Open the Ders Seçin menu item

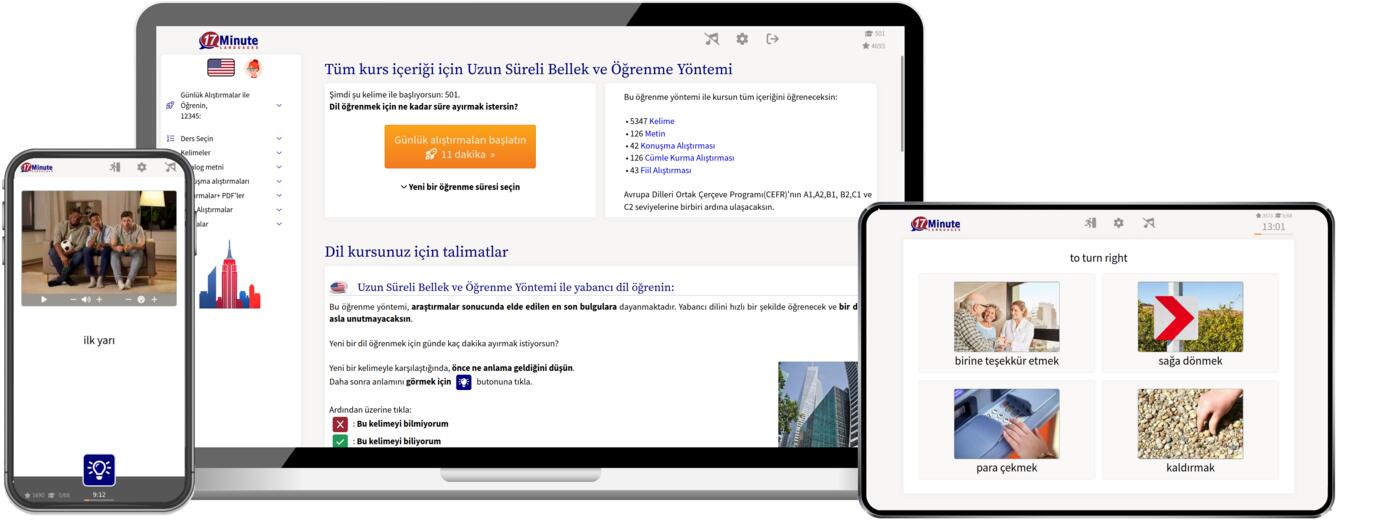197,139
